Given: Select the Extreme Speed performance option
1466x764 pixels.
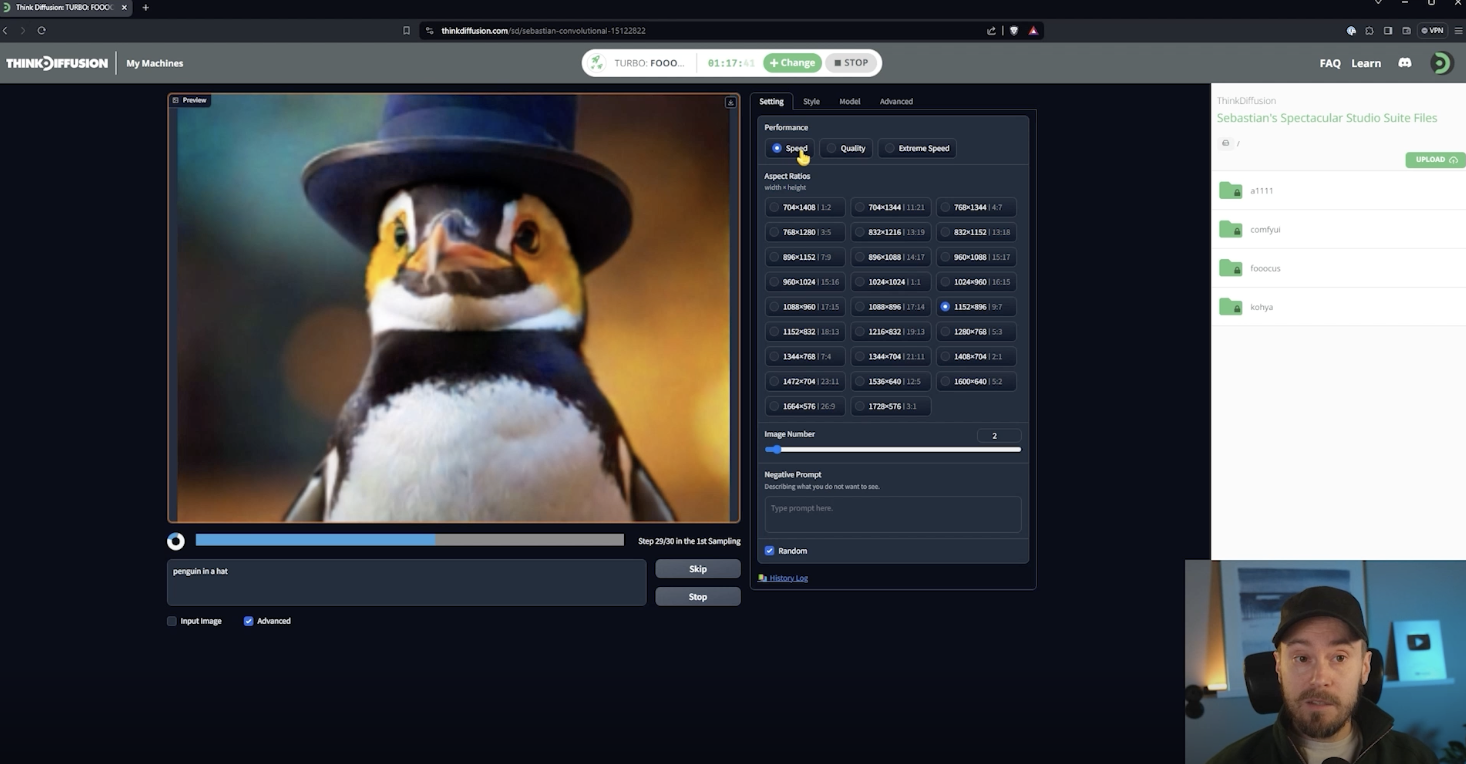Looking at the screenshot, I should tap(917, 148).
